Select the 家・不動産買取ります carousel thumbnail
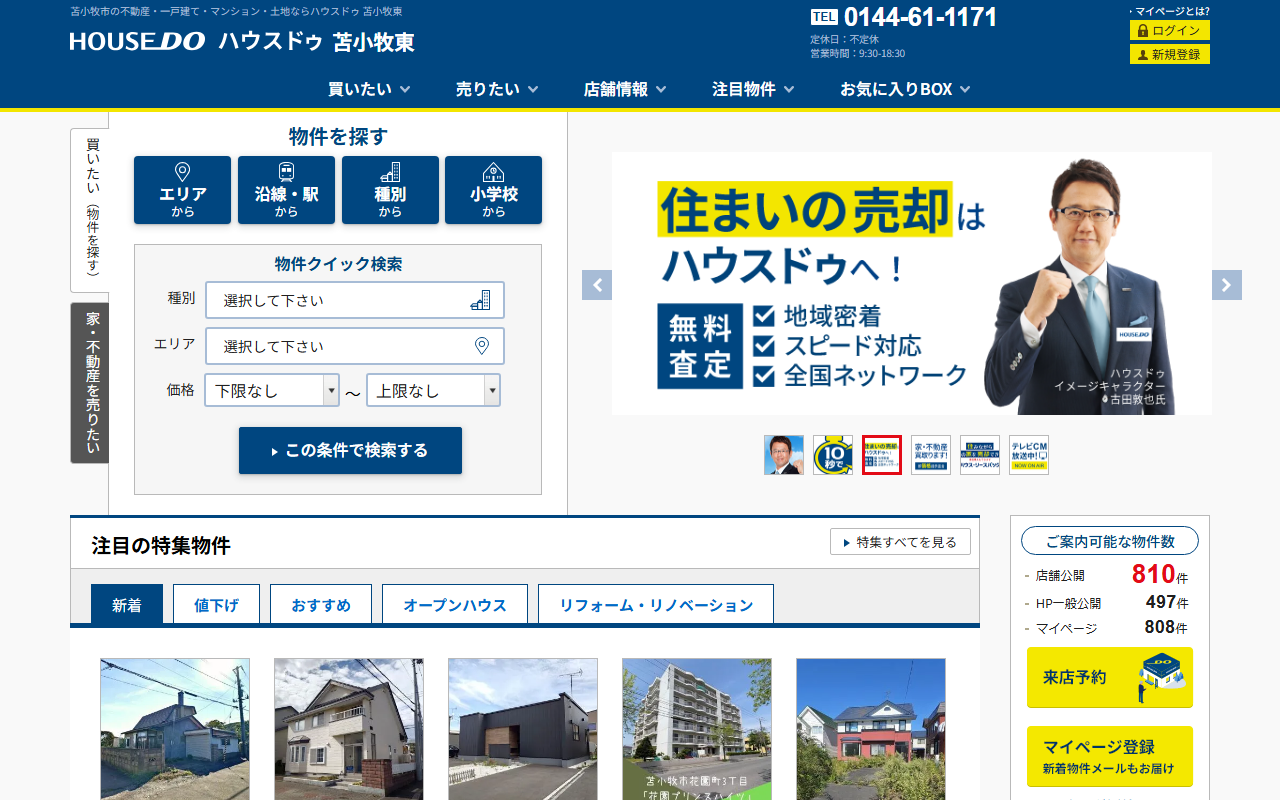Viewport: 1280px width, 800px height. tap(931, 455)
